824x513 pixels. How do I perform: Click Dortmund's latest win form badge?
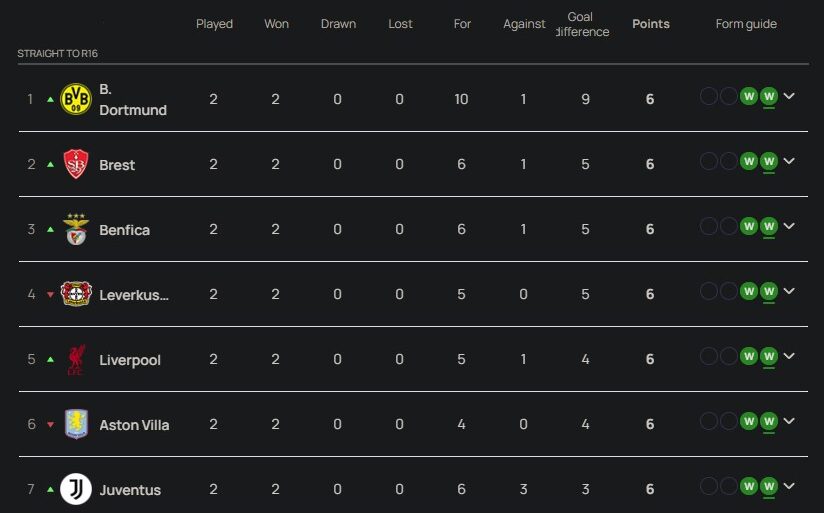pos(769,97)
